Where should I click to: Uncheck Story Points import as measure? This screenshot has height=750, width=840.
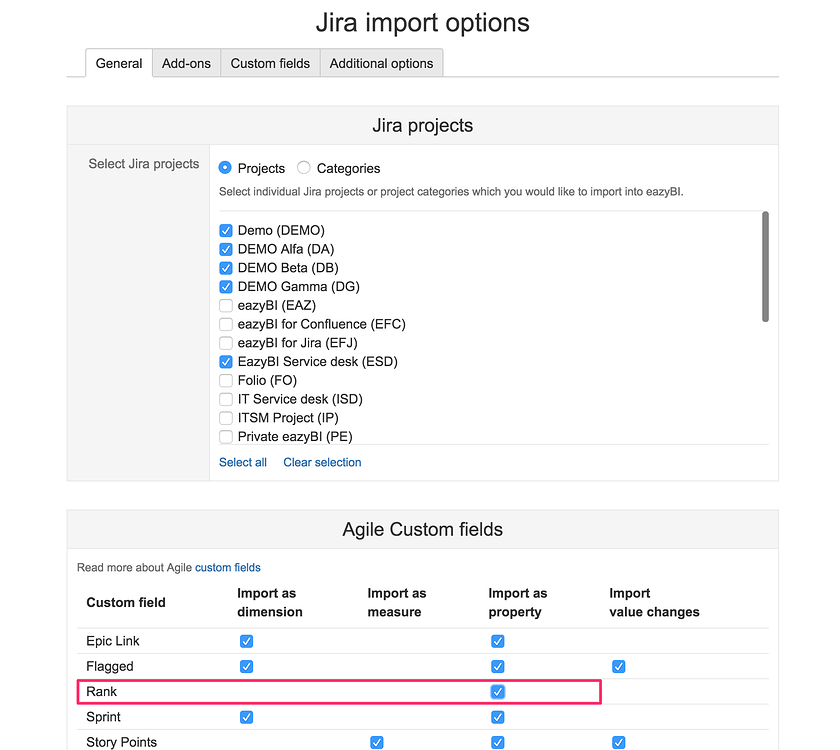(x=377, y=742)
